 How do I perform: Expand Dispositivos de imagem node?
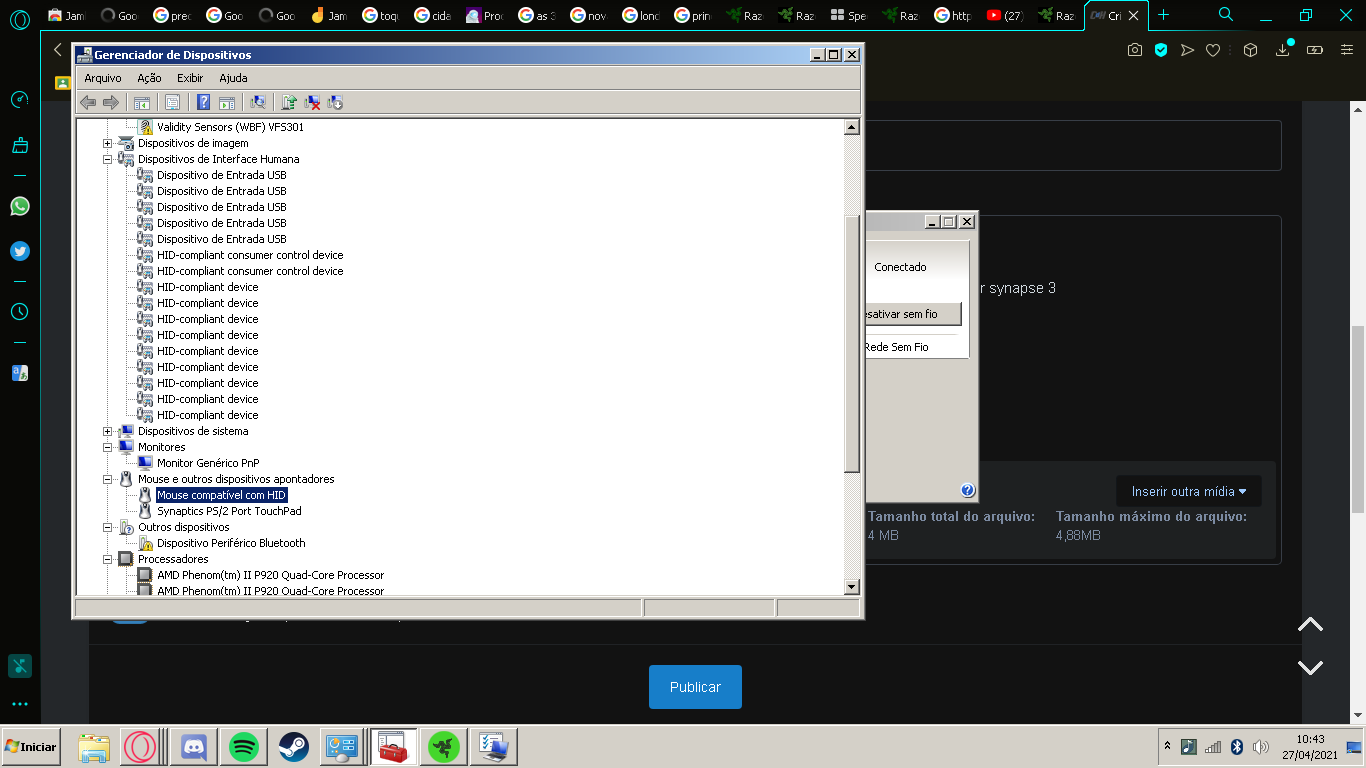108,143
